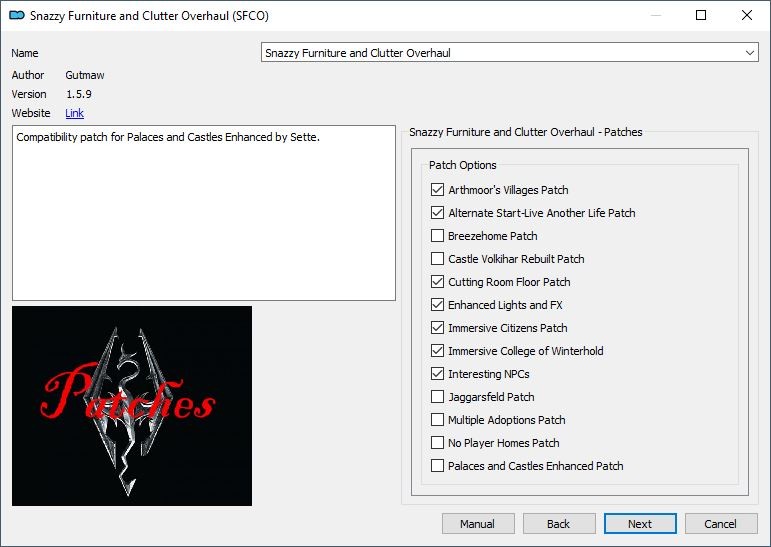Proceed with the Next button
This screenshot has height=547, width=771.
[x=640, y=524]
